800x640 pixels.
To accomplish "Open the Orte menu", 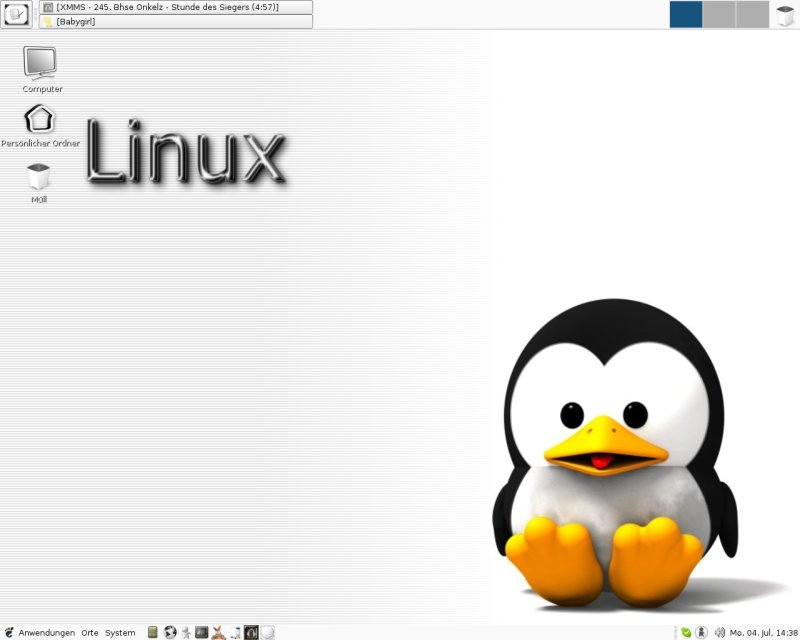I will (x=90, y=633).
